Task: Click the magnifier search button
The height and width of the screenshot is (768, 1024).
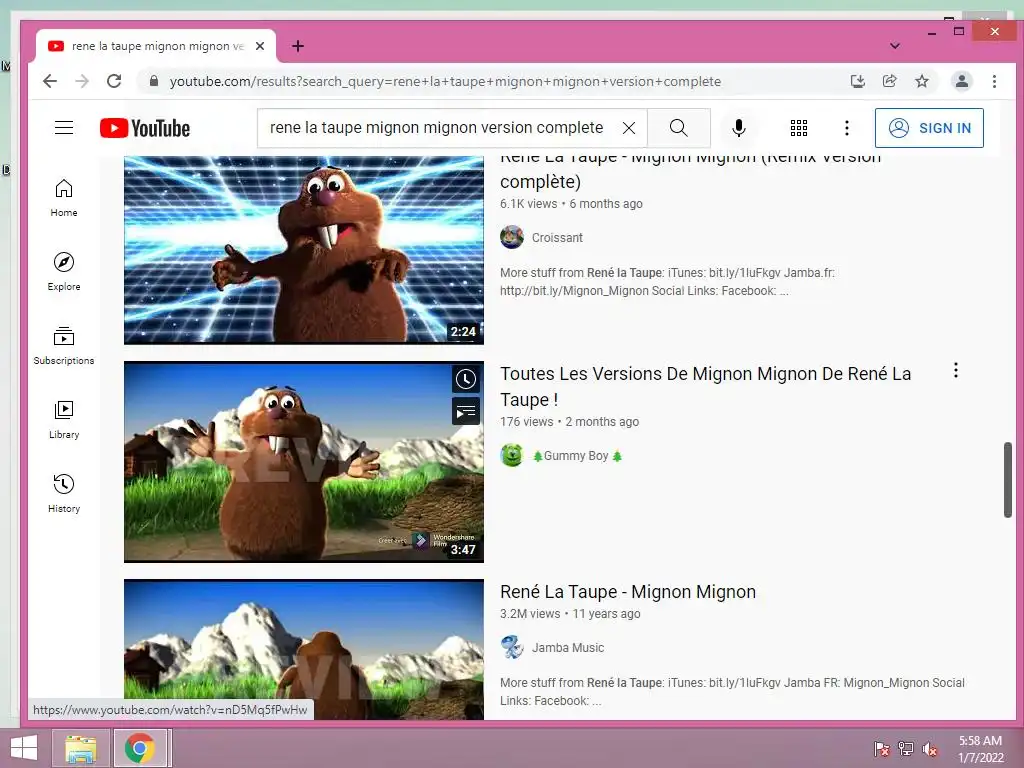Action: [679, 128]
